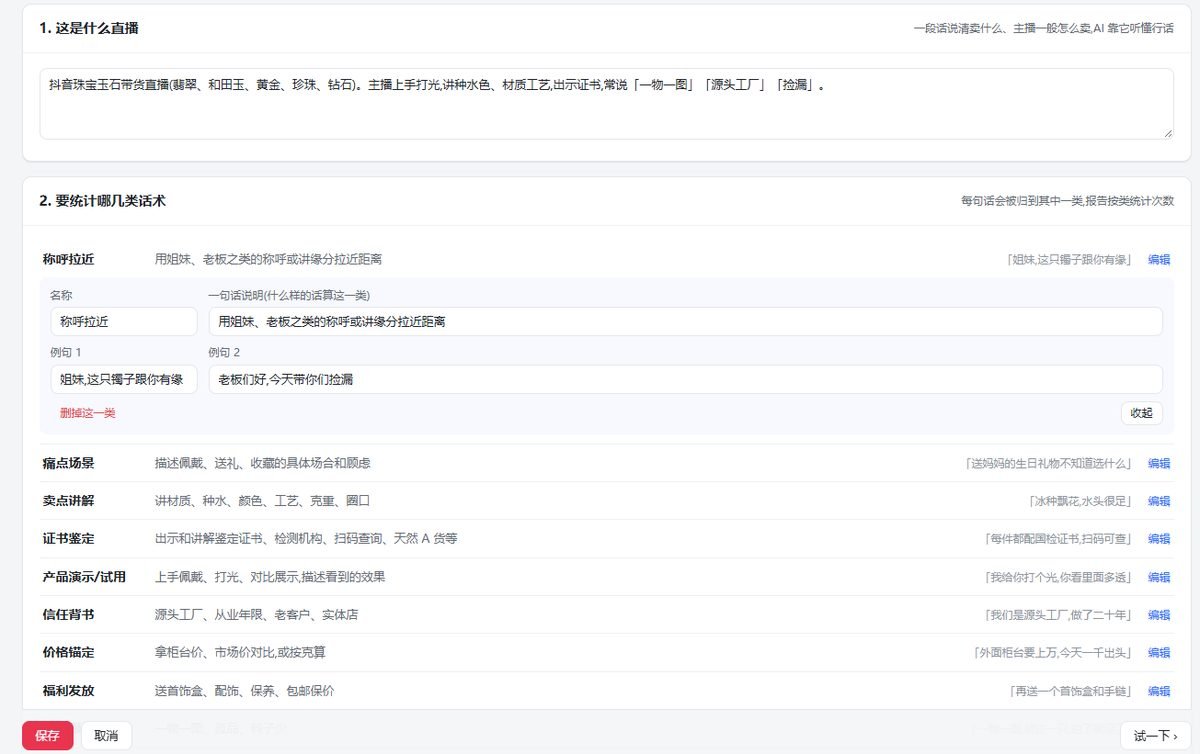Click example text 「再送一个首饰盒和手链」
This screenshot has width=1200, height=754.
click(1070, 691)
